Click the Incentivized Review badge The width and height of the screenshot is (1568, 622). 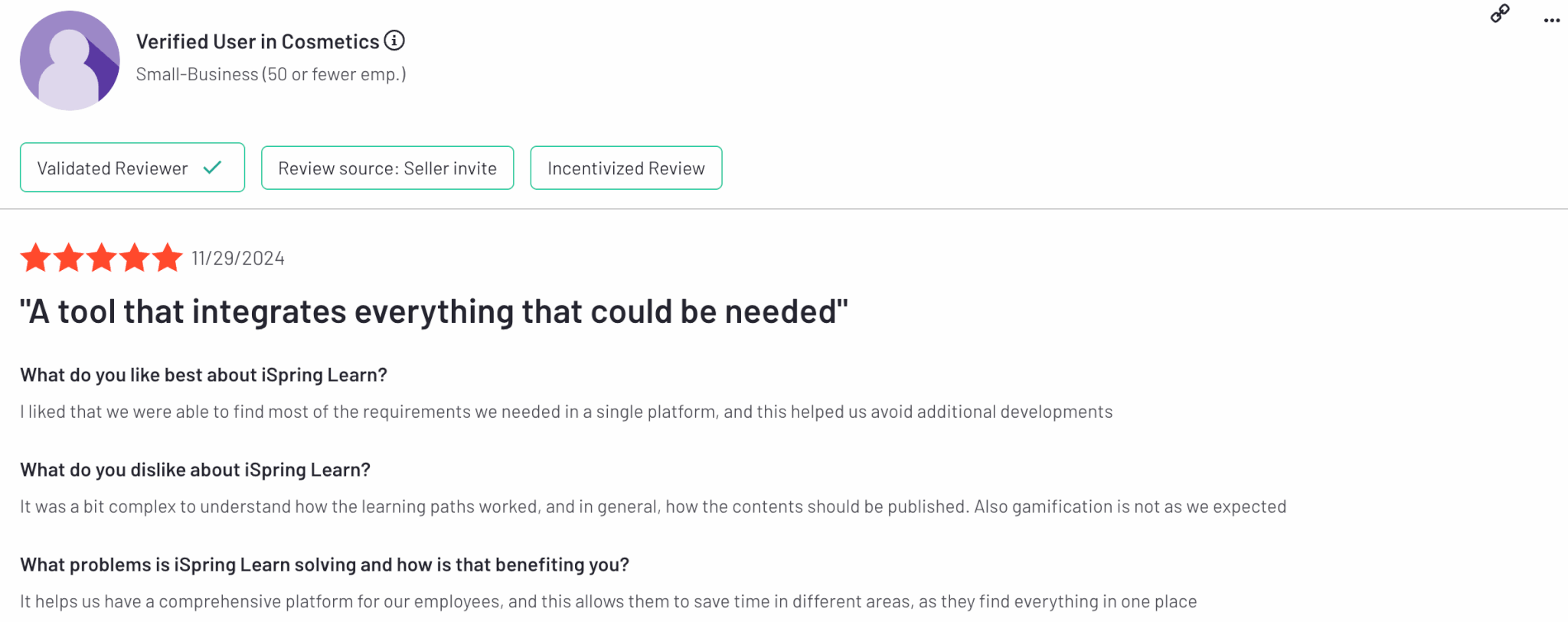(x=626, y=168)
